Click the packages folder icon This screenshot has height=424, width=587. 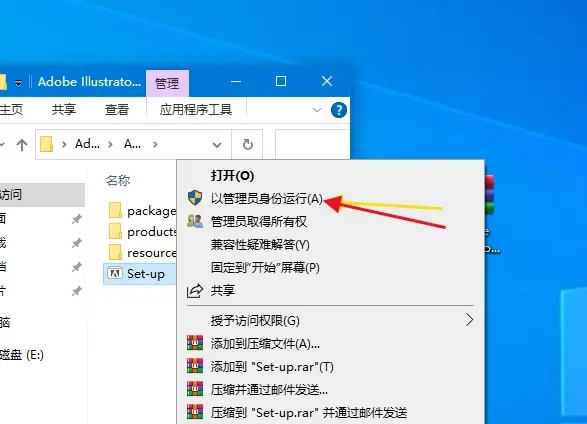(x=115, y=210)
